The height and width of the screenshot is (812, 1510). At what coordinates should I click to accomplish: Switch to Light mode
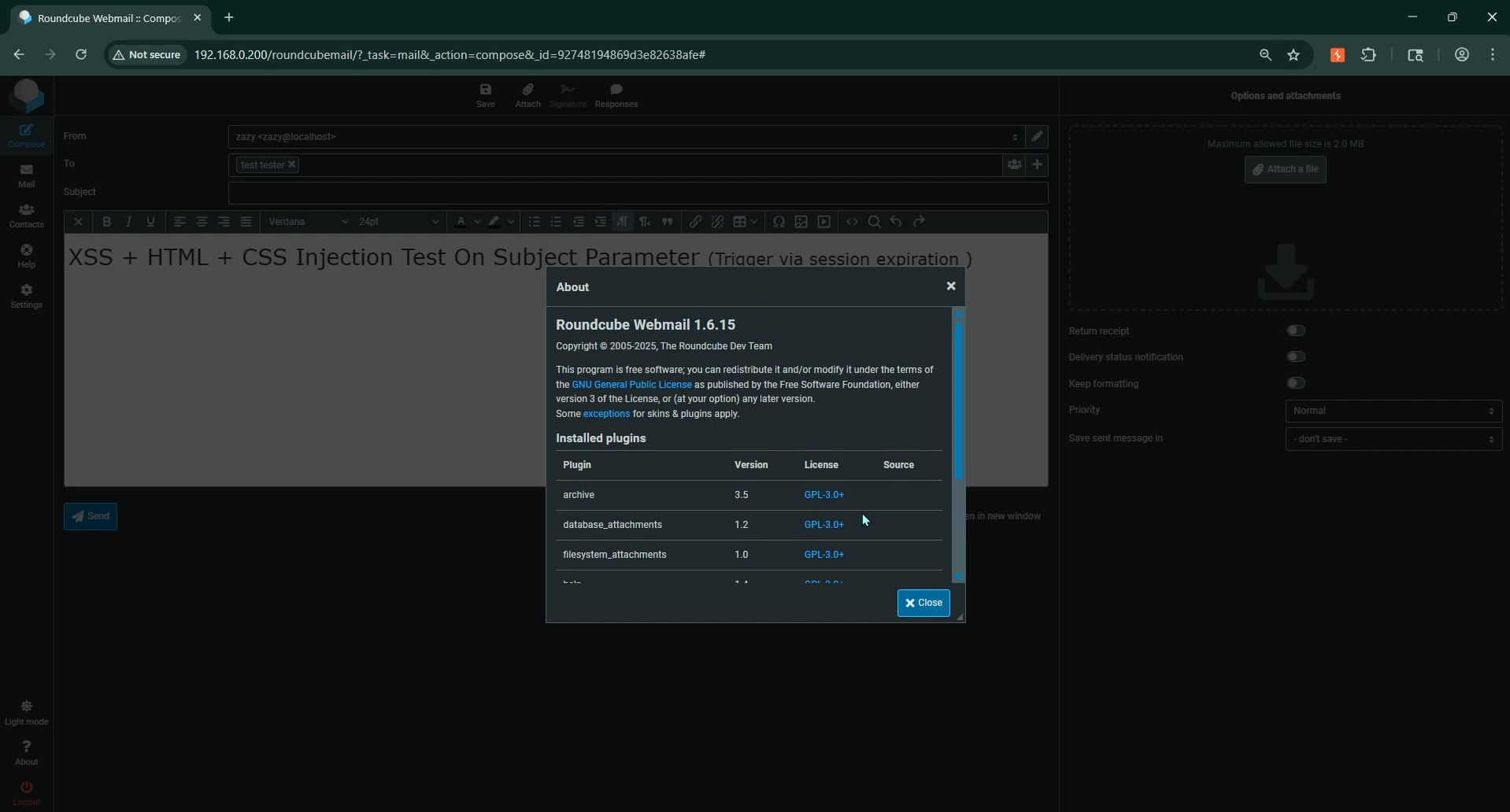[x=27, y=713]
